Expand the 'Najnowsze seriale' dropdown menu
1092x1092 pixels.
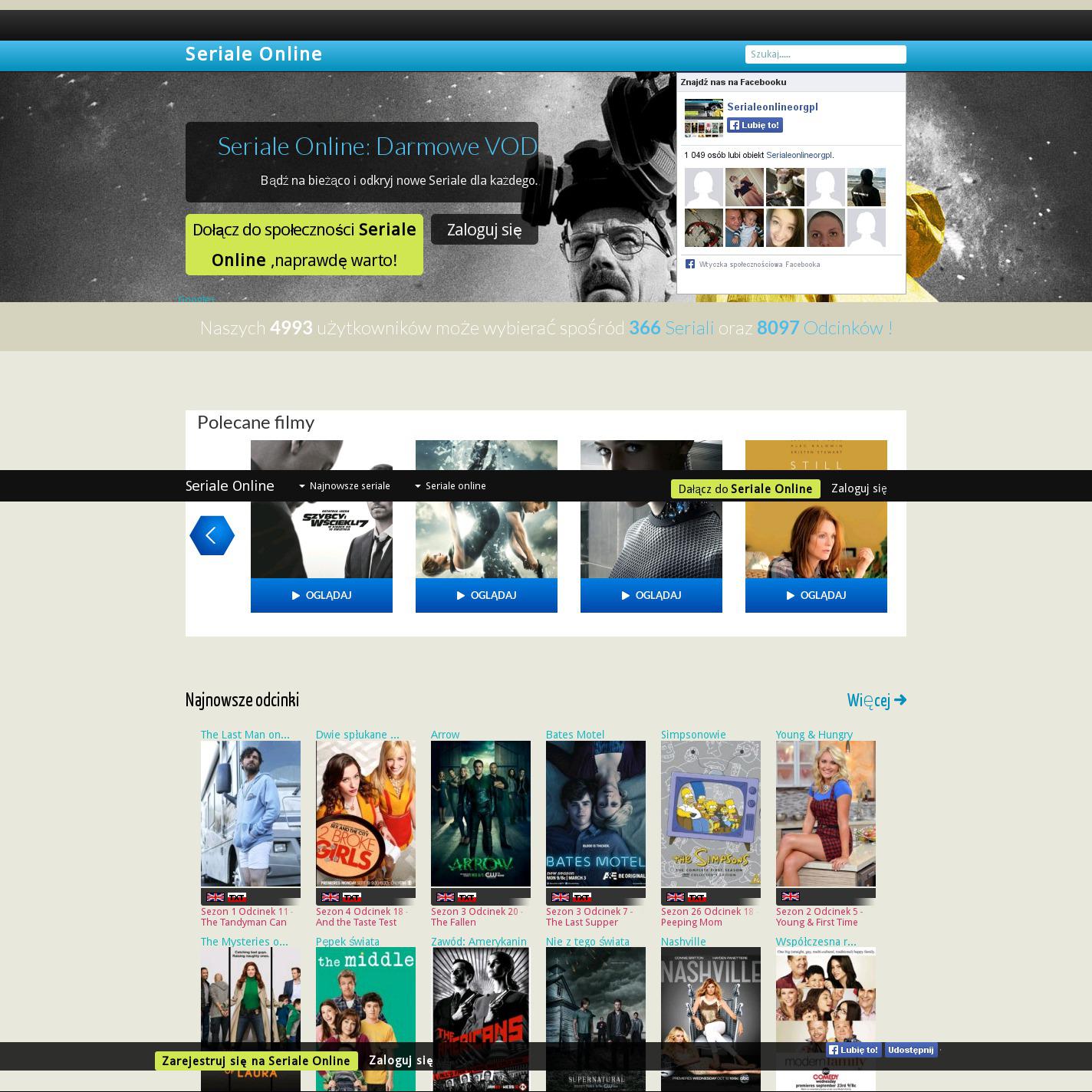point(344,486)
